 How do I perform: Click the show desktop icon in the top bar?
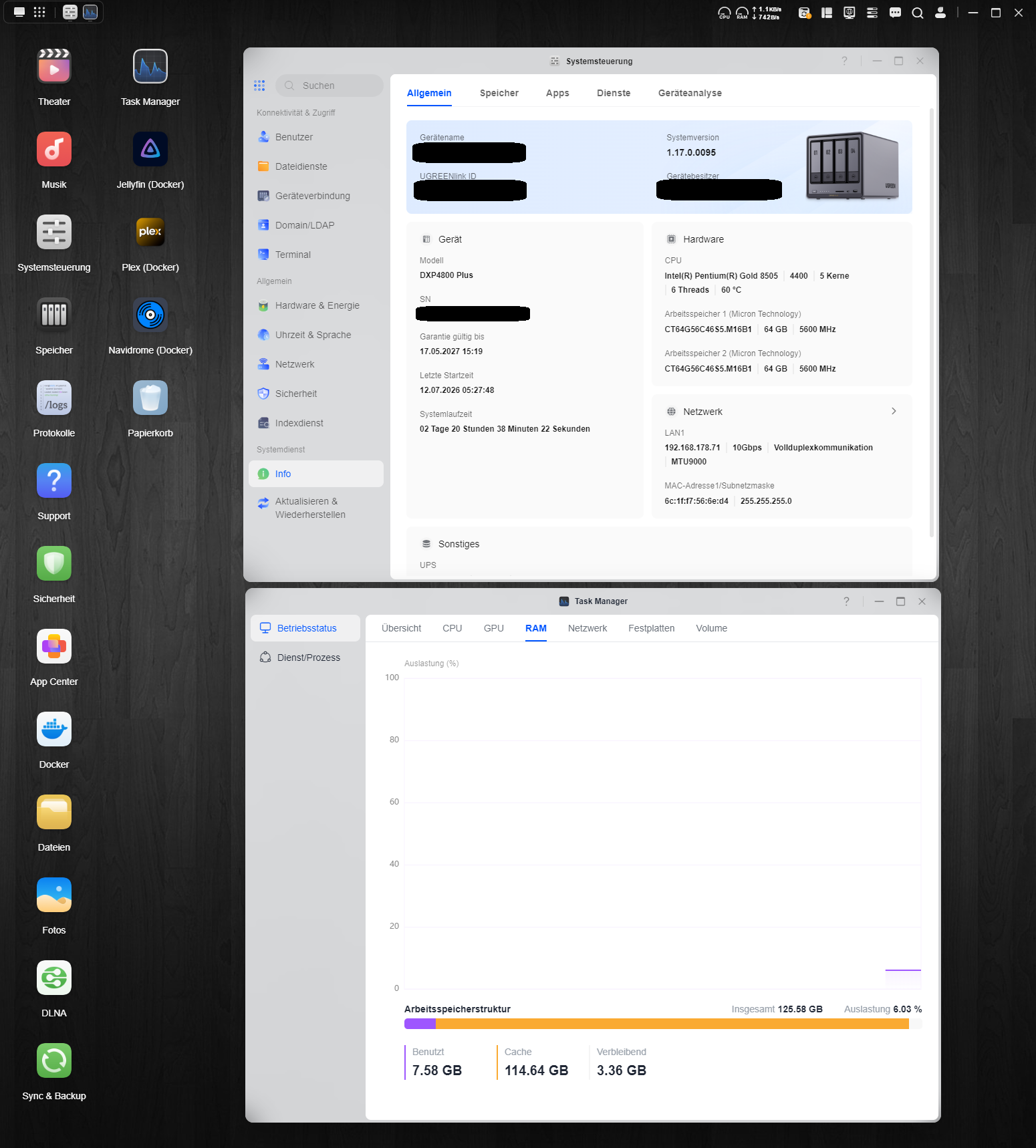19,12
